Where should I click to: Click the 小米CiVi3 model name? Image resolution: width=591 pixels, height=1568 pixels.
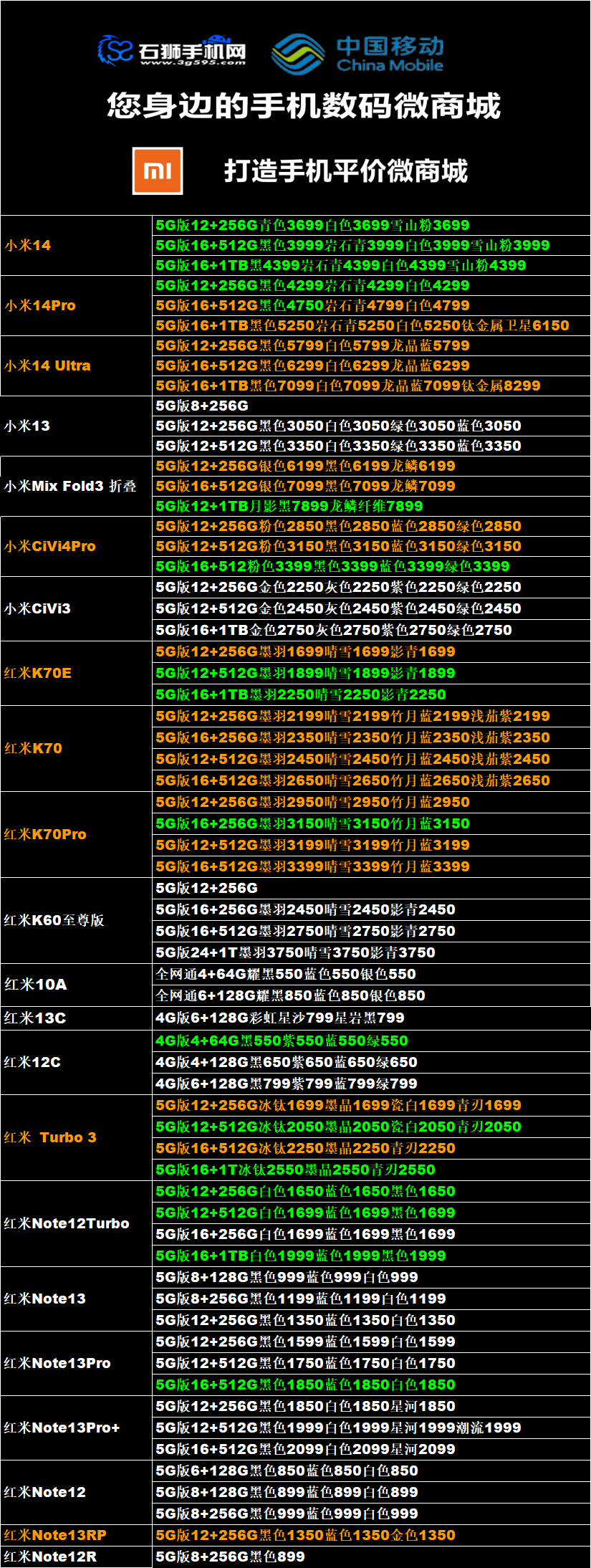point(37,608)
